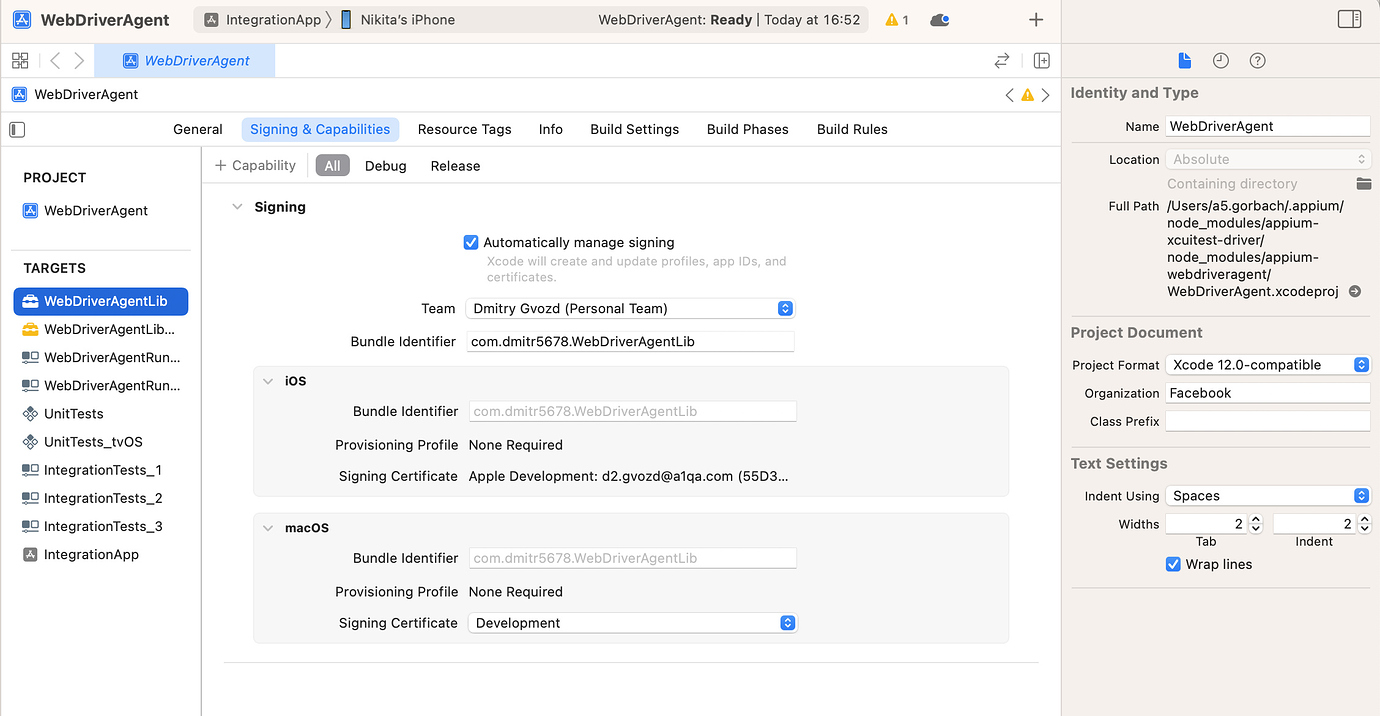The image size is (1380, 716).
Task: Open the Project Format dropdown
Action: 1361,364
